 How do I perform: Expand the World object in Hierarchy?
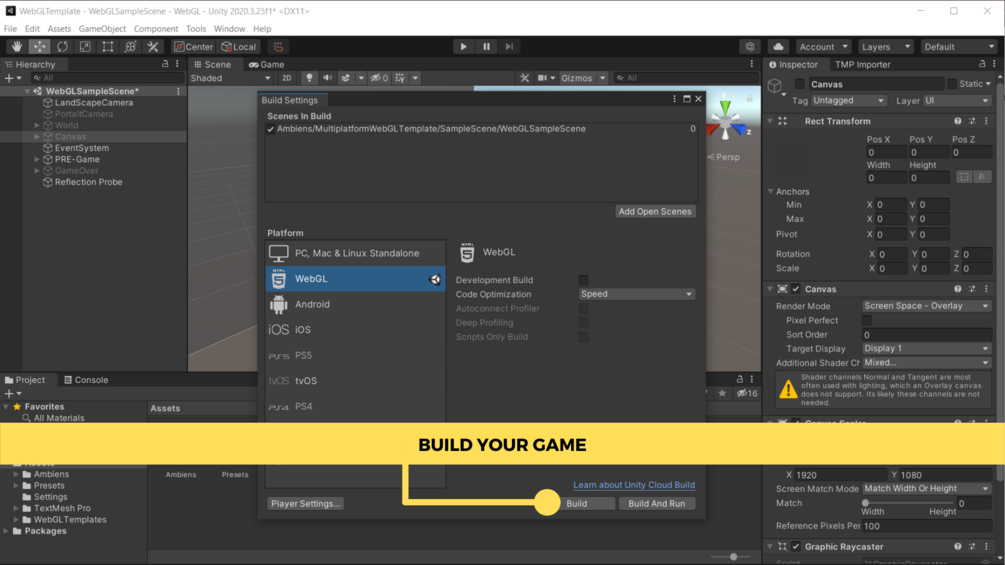click(37, 126)
